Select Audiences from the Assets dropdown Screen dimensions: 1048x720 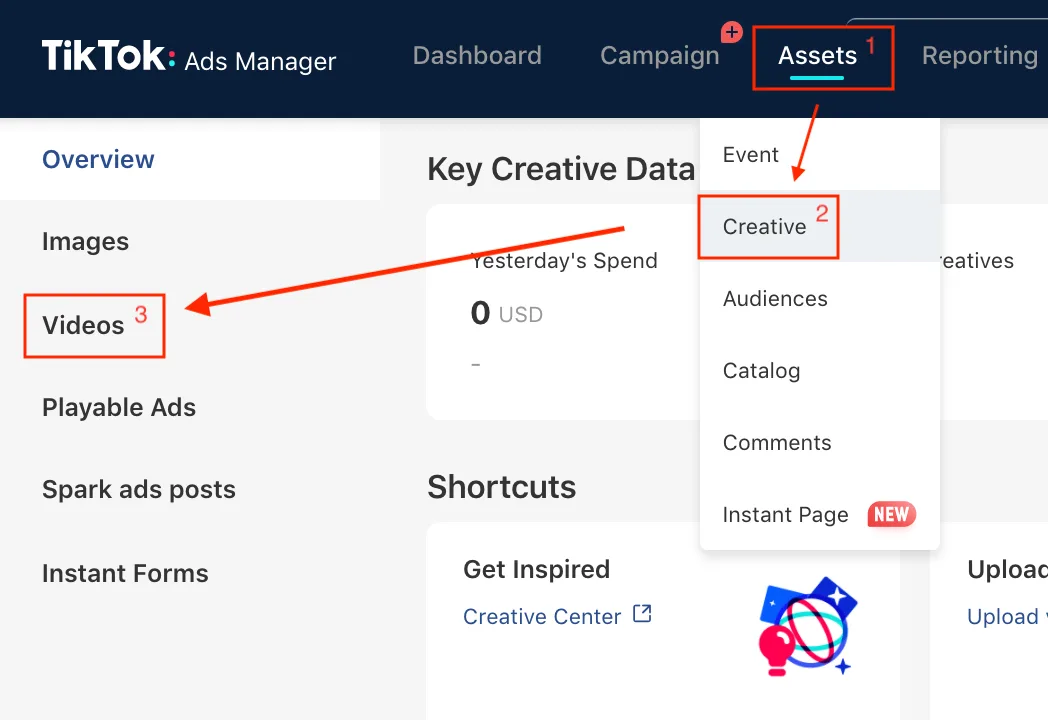tap(775, 298)
